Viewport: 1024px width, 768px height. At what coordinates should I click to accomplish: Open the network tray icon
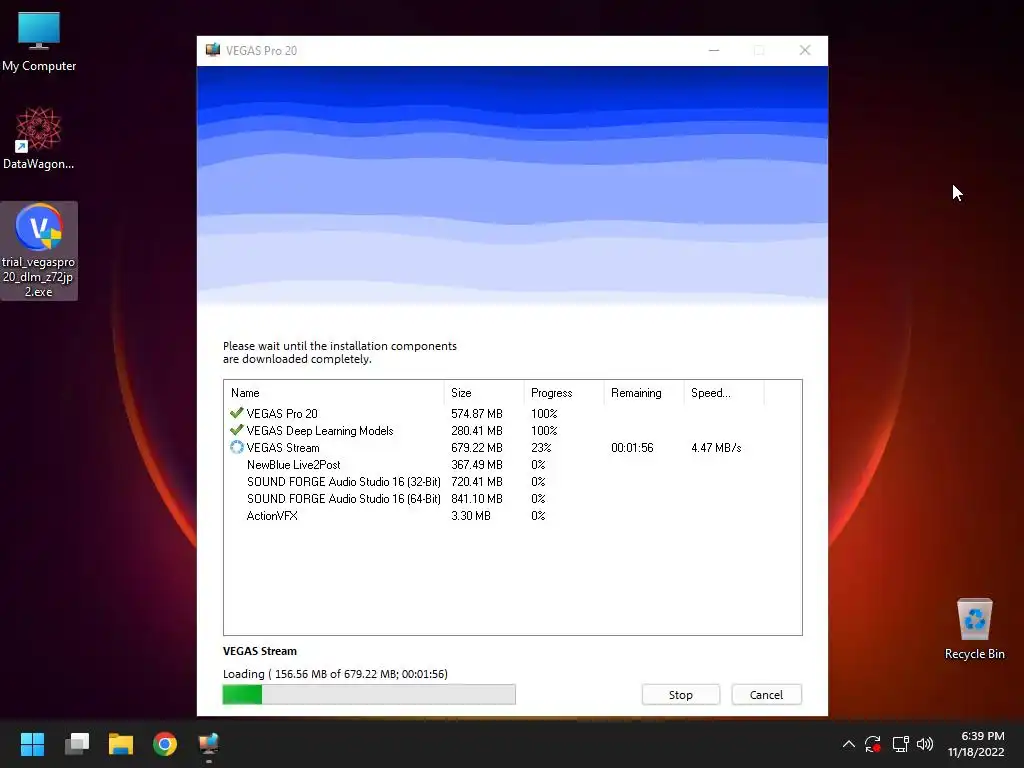pyautogui.click(x=900, y=744)
